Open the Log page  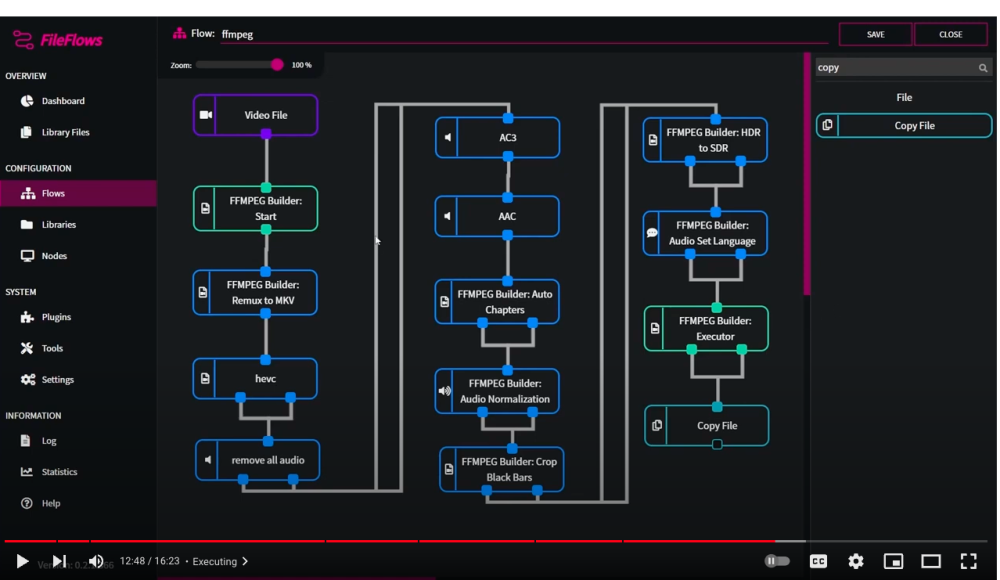point(48,441)
